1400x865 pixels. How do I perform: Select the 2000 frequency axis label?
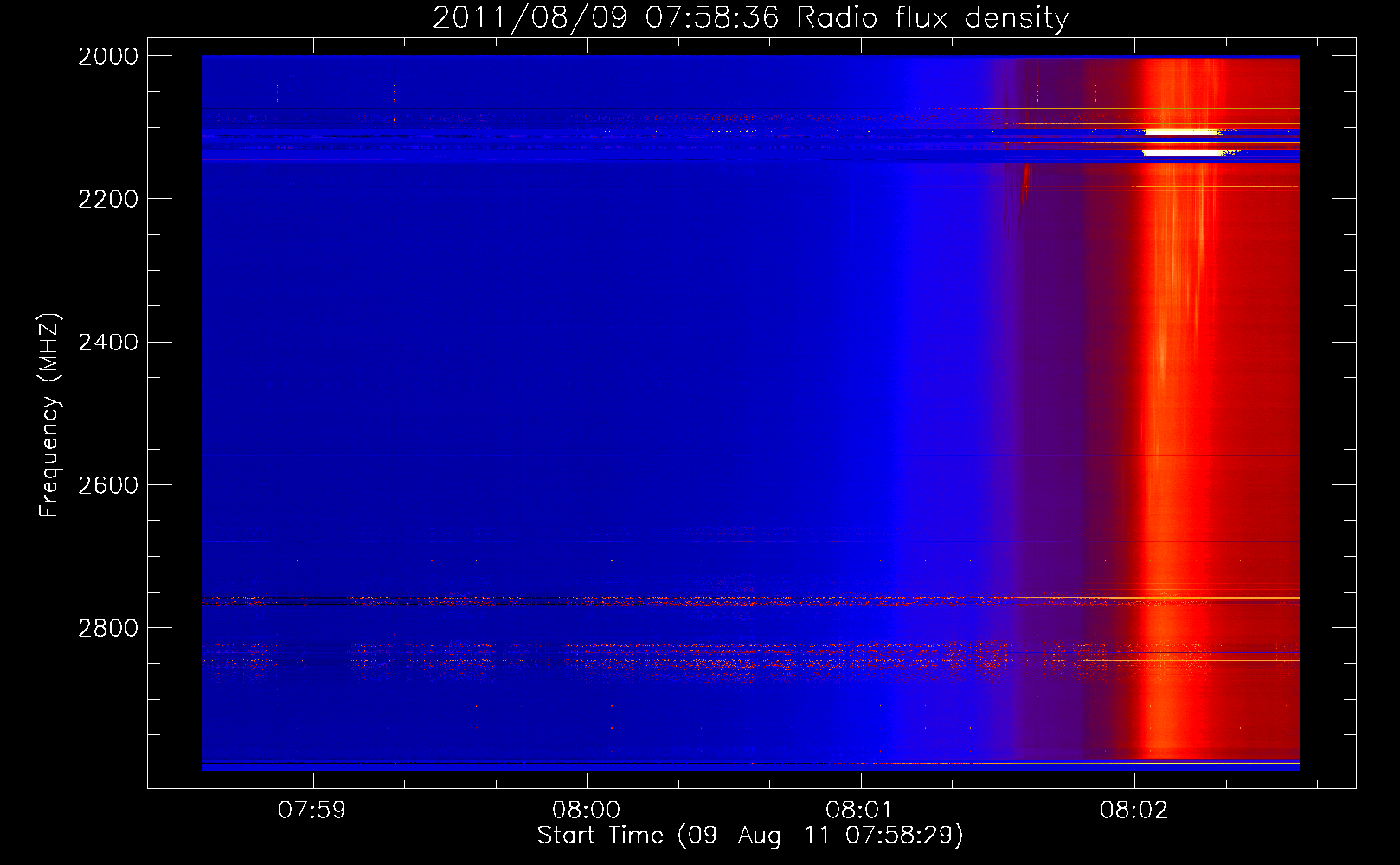[x=107, y=56]
